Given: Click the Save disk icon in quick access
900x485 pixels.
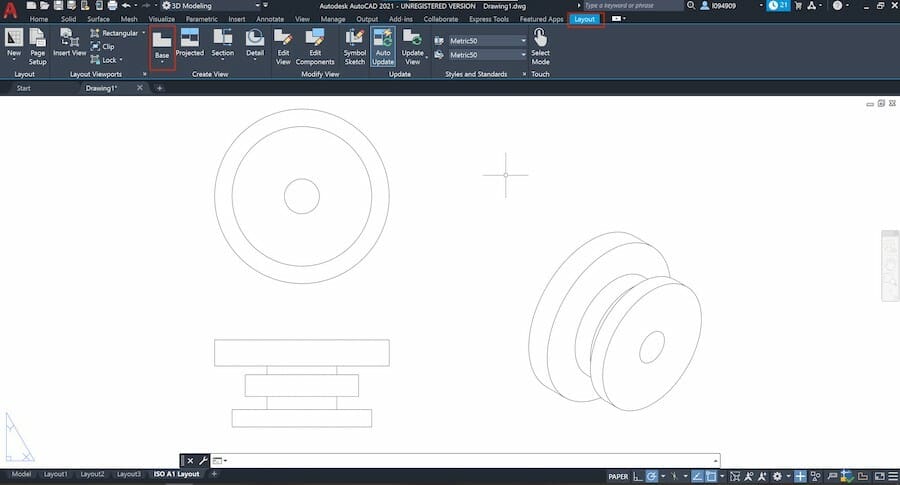Looking at the screenshot, I should tap(58, 6).
